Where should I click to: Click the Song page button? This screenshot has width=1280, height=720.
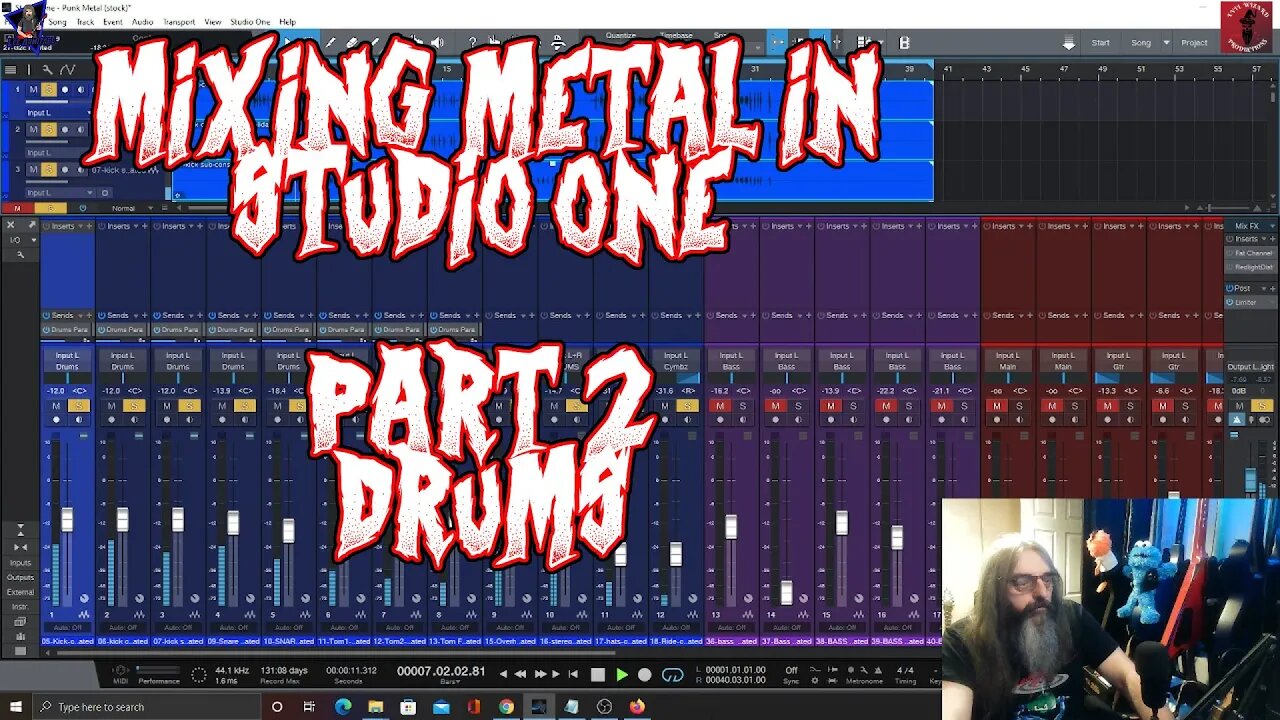[1141, 43]
